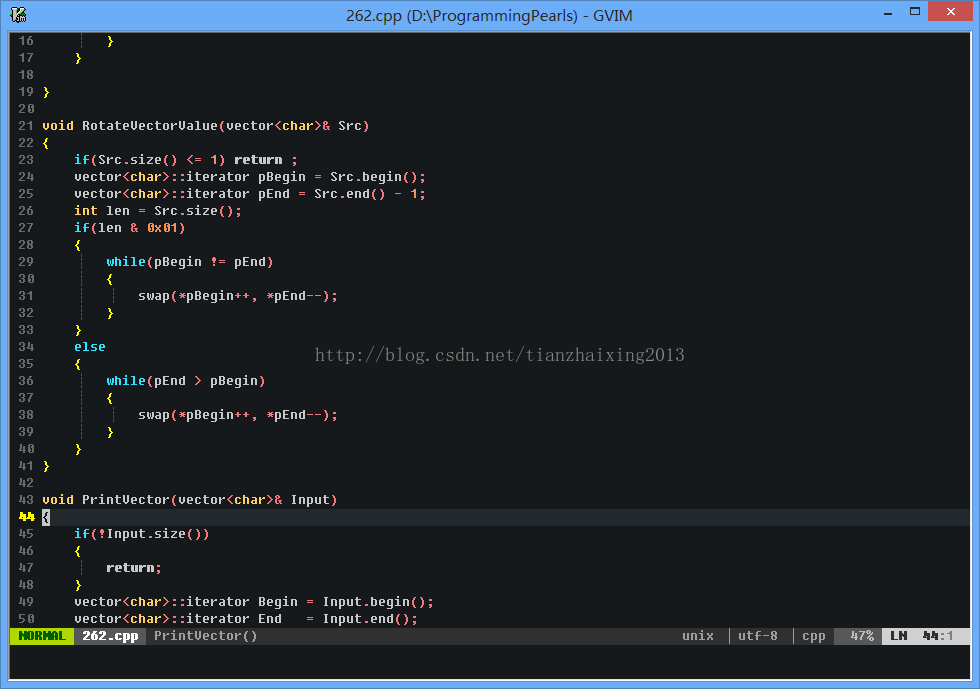Click 'while(pEnd > pBegin)' on line 36
Image resolution: width=980 pixels, height=689 pixels.
click(186, 381)
